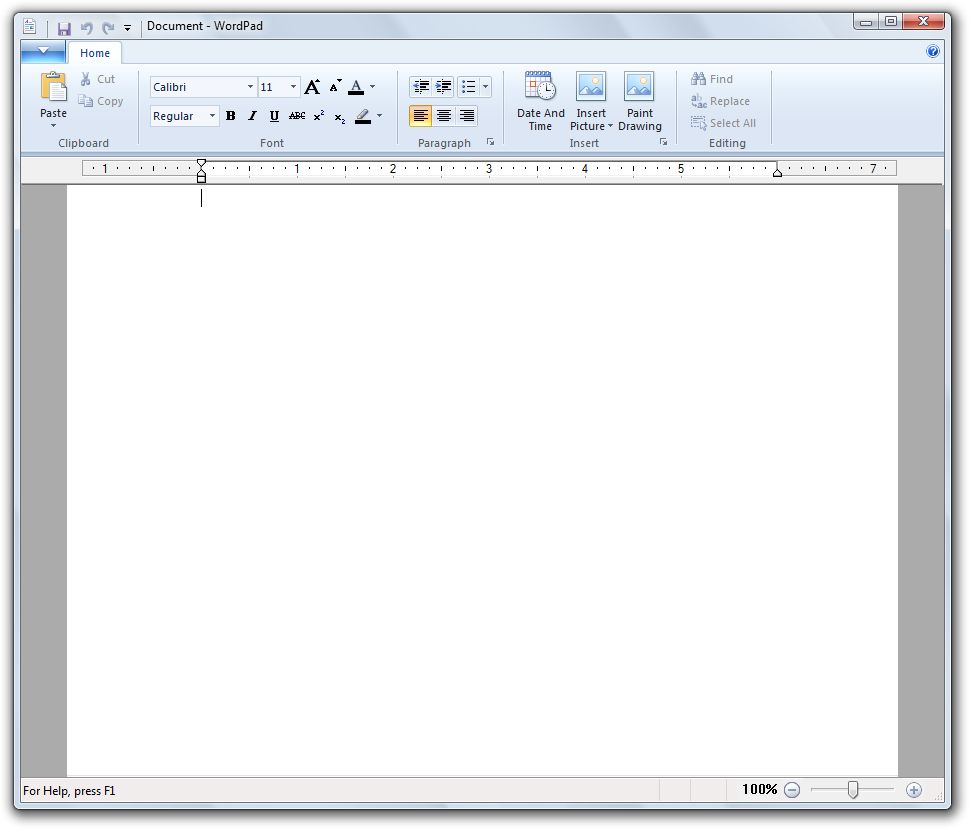This screenshot has width=970, height=830.
Task: Open WordPad Help question mark icon
Action: [932, 51]
